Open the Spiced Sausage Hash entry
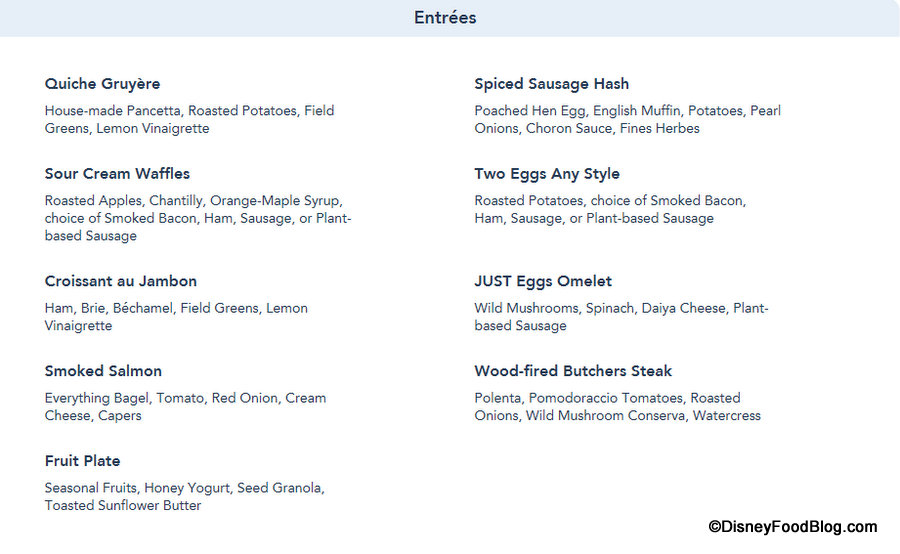This screenshot has width=900, height=554. [x=551, y=84]
